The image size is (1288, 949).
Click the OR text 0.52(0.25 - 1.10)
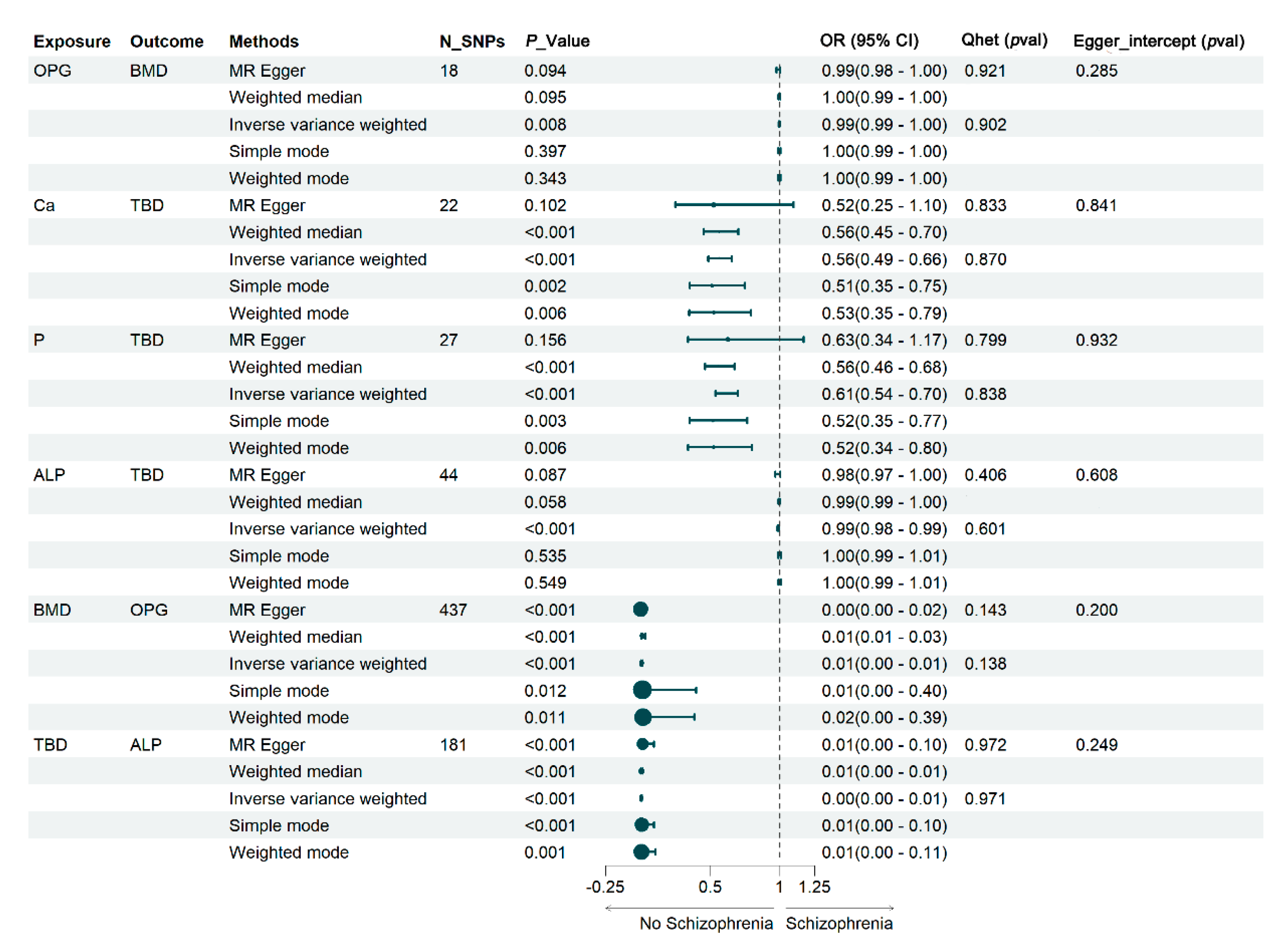(884, 205)
